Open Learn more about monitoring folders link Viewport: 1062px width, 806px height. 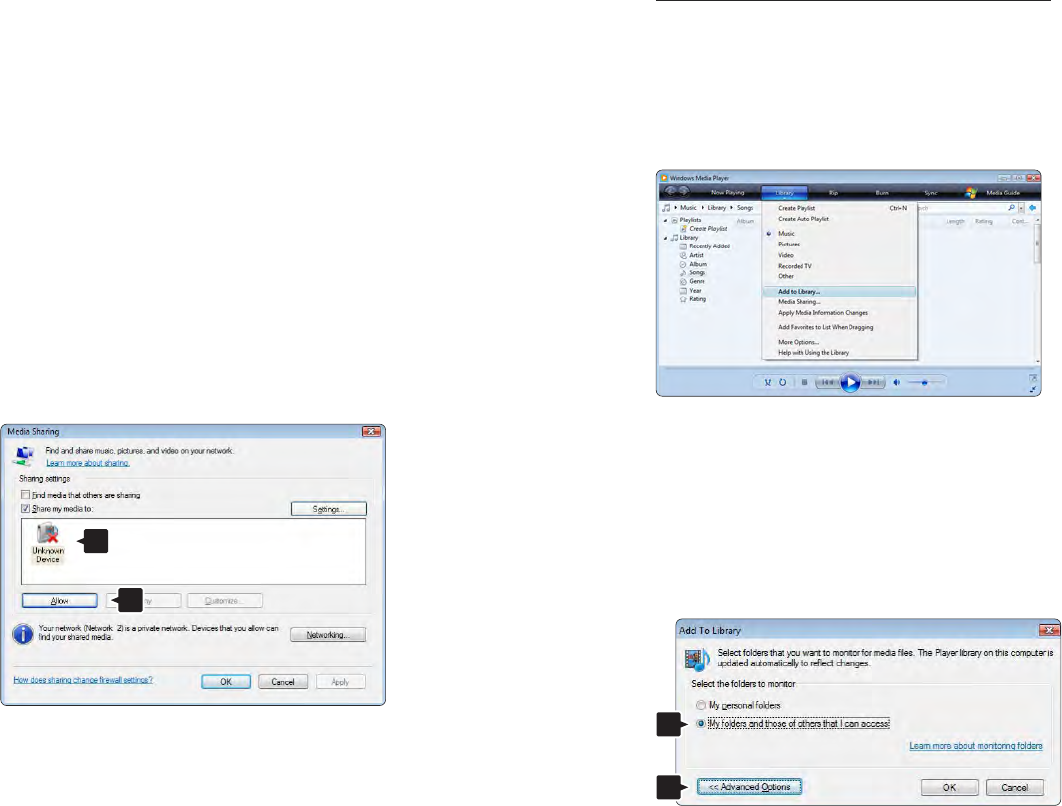[976, 746]
